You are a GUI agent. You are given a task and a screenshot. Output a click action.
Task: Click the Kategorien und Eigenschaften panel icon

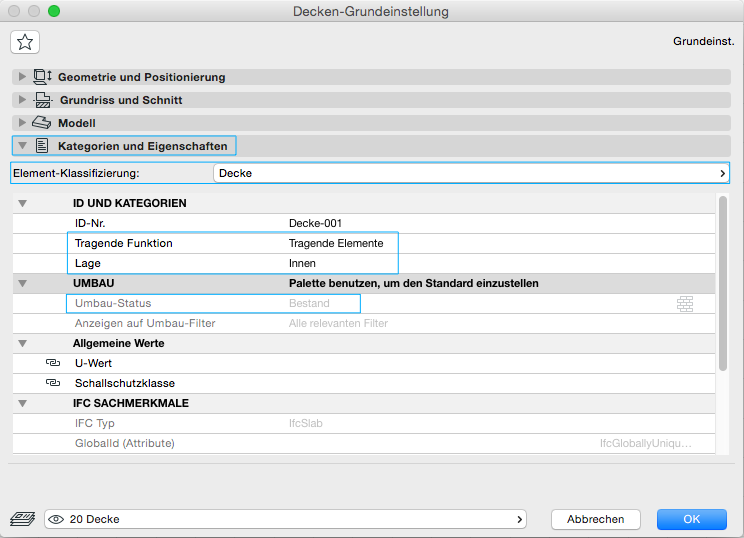coord(42,146)
